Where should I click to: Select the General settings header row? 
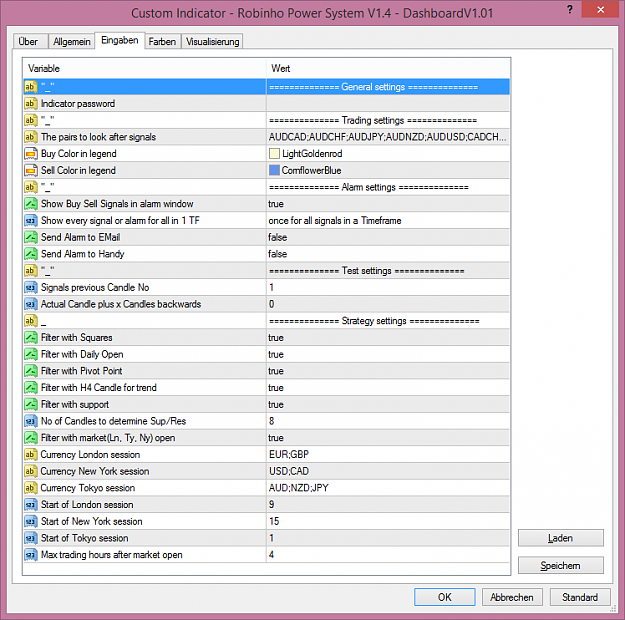[x=266, y=87]
